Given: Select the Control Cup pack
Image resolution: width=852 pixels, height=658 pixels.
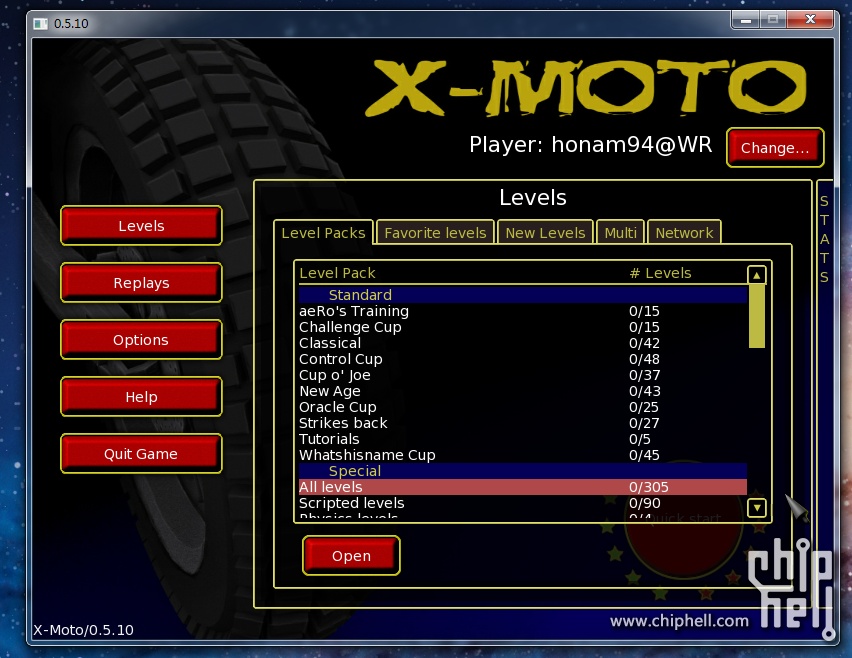Looking at the screenshot, I should coord(523,359).
